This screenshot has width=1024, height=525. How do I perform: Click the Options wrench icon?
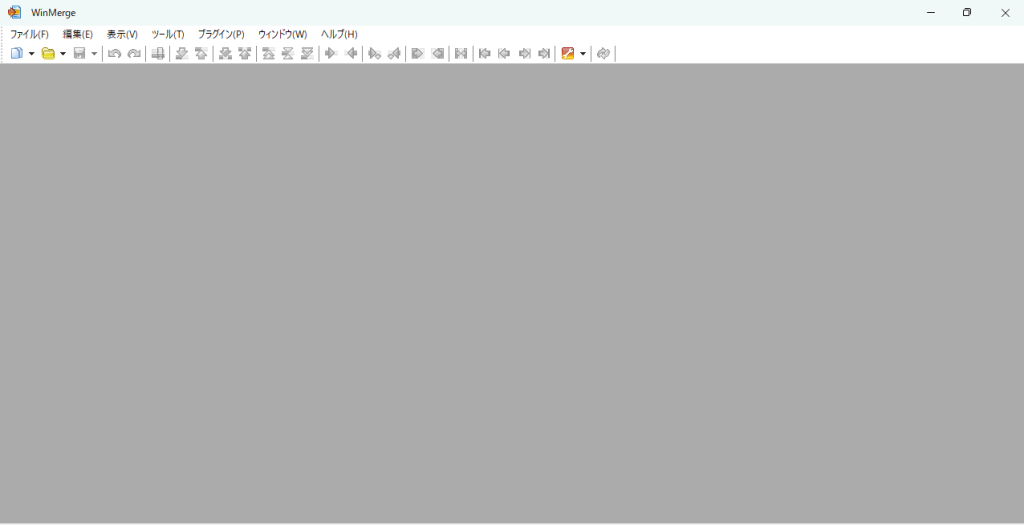point(568,53)
